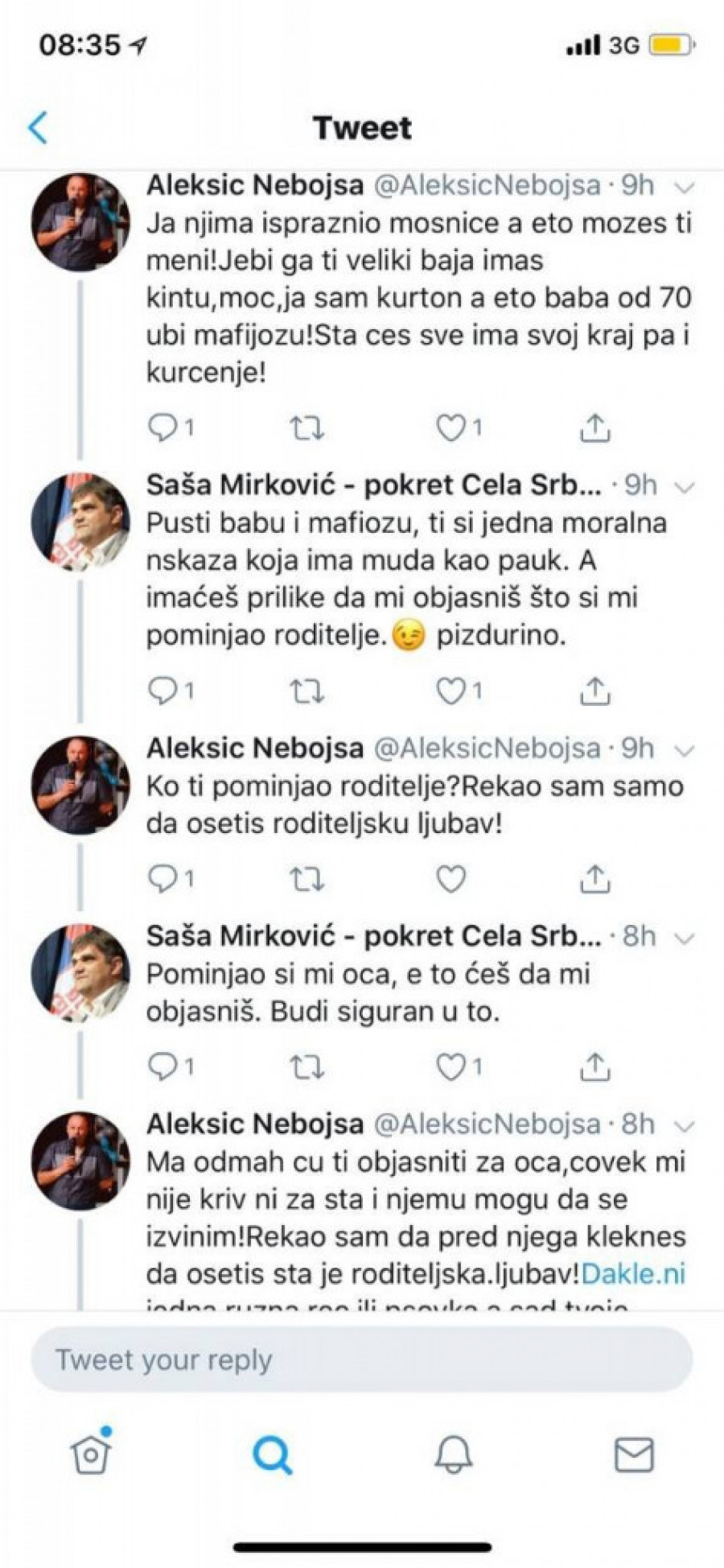Tap the 'Tweet your reply' field
724x1568 pixels.
tap(362, 1360)
